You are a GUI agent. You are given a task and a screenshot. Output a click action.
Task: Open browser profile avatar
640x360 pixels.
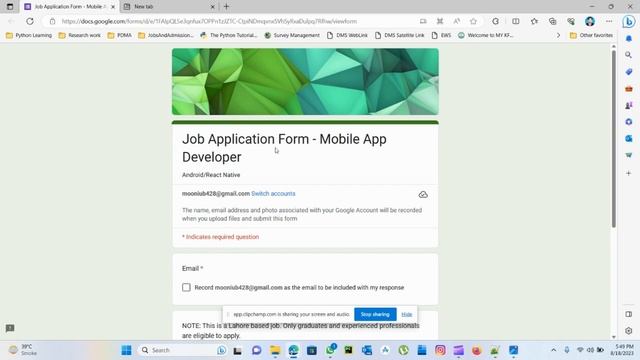coord(589,21)
